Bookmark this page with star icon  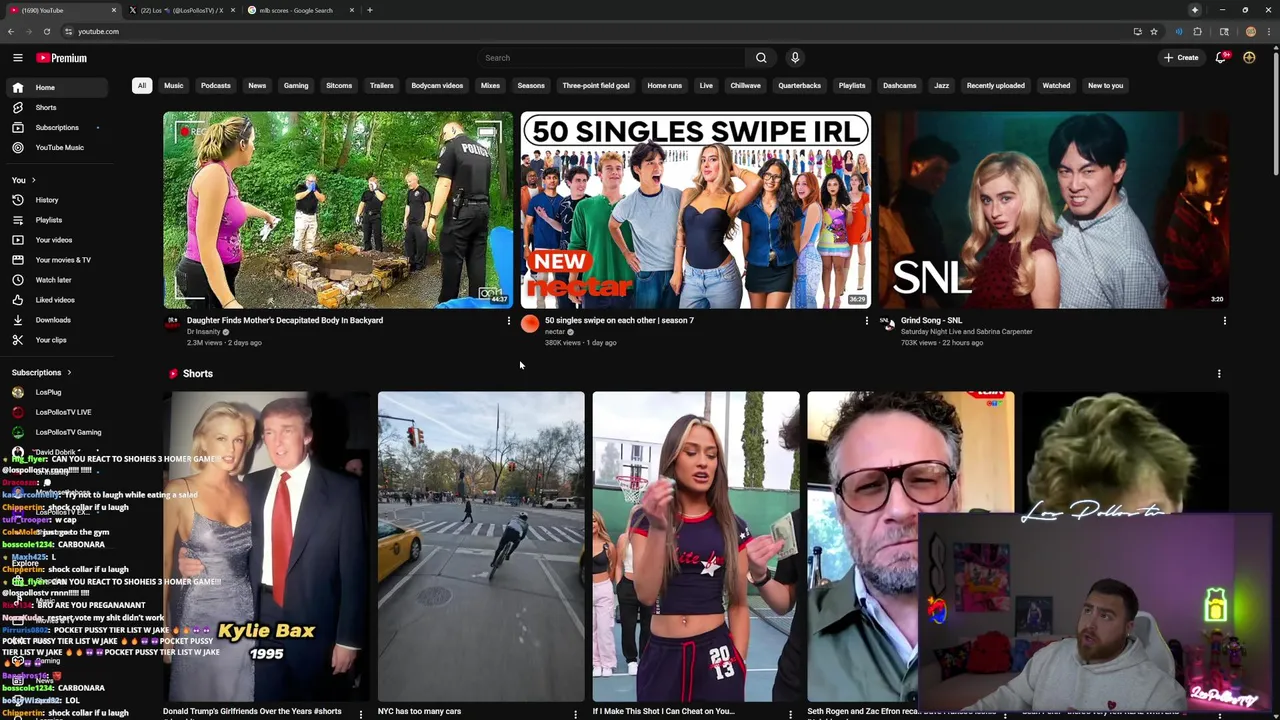(x=1154, y=31)
